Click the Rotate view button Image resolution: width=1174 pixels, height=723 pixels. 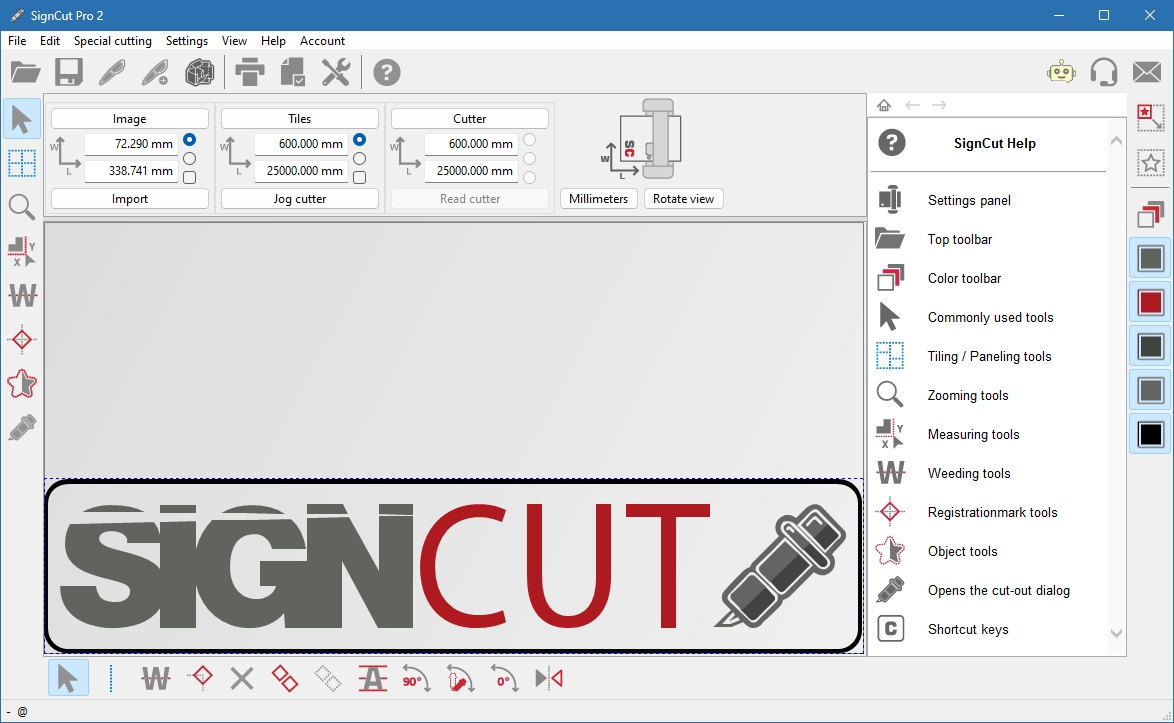click(683, 198)
